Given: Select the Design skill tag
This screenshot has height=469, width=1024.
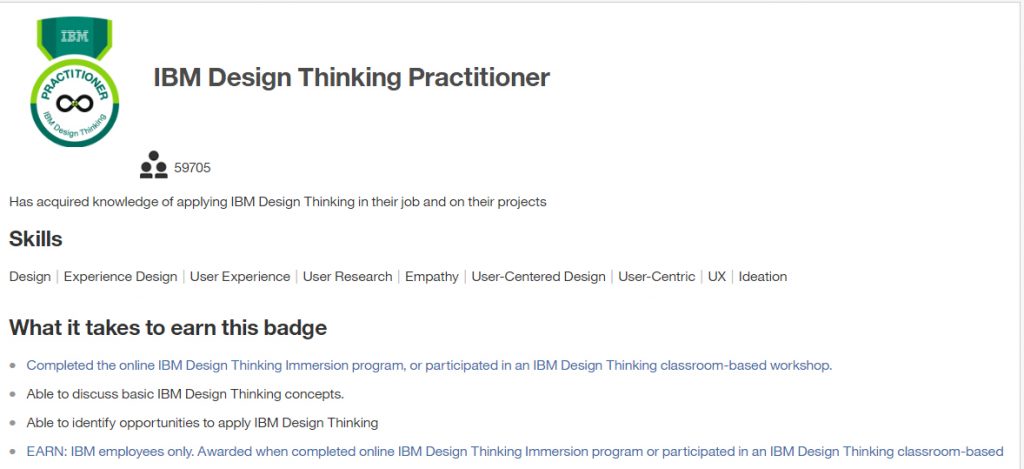Looking at the screenshot, I should coord(30,276).
